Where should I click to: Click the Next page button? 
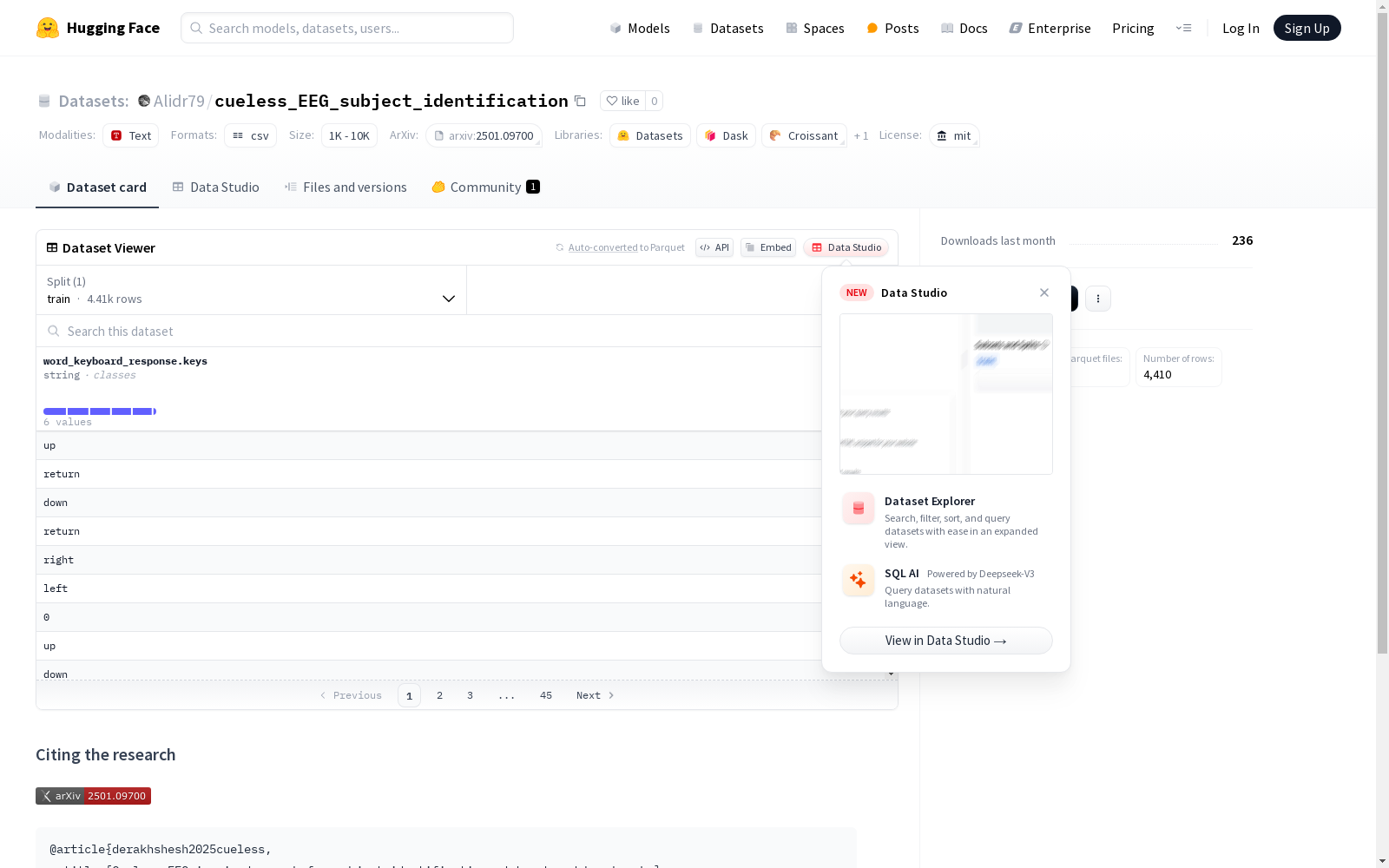pos(596,695)
